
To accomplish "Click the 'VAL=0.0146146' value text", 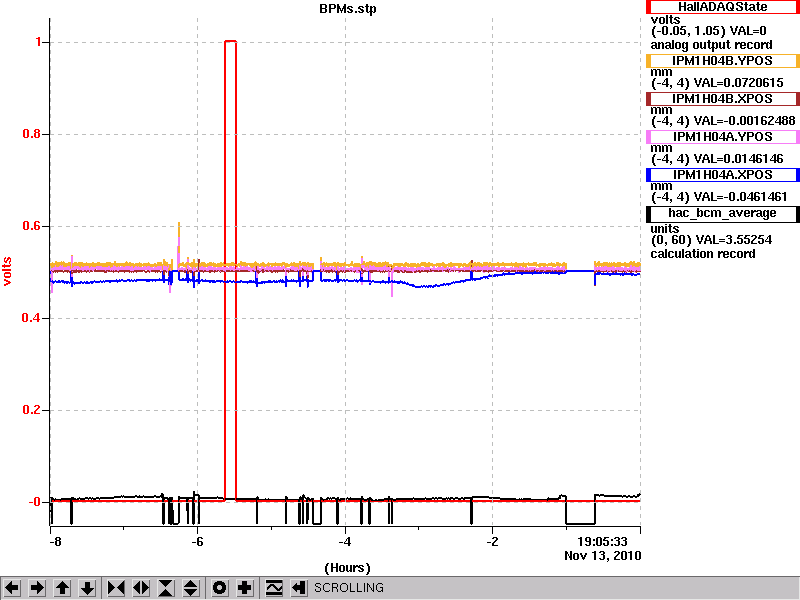I will click(x=738, y=159).
